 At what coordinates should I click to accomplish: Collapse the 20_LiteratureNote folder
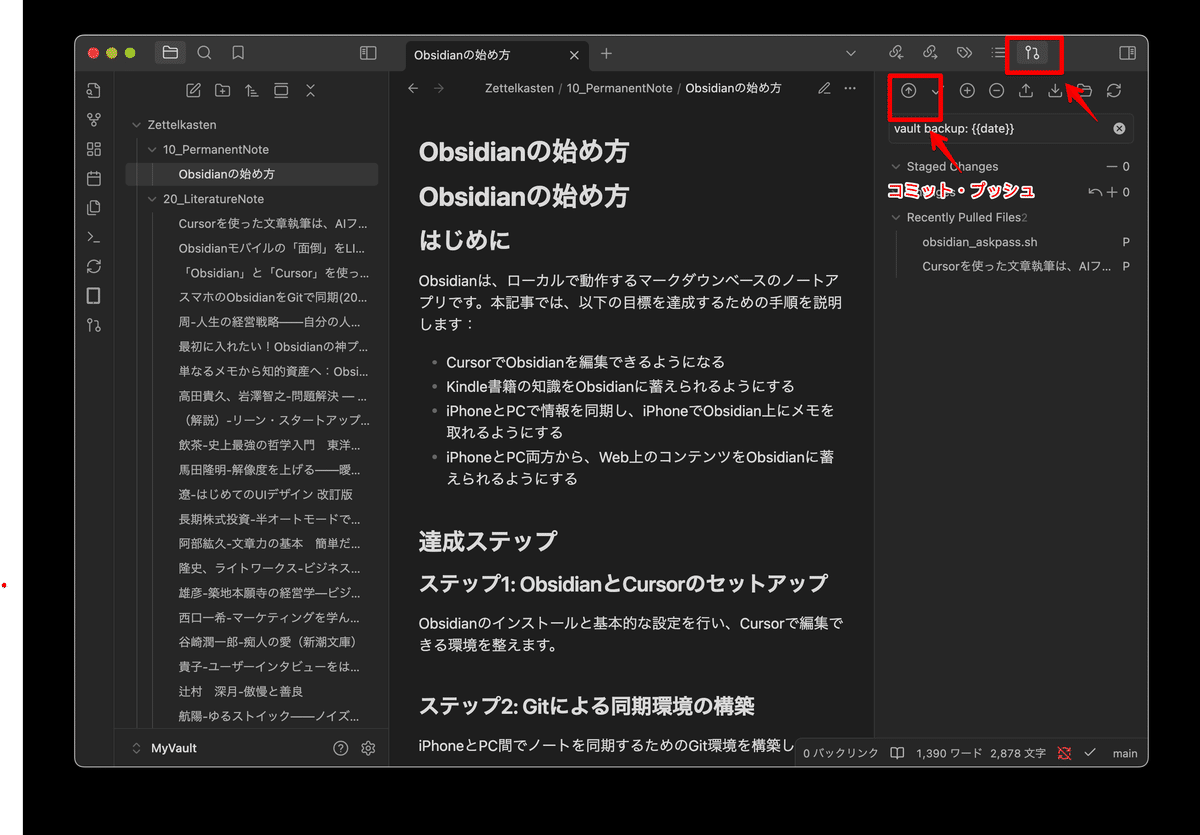[x=153, y=199]
